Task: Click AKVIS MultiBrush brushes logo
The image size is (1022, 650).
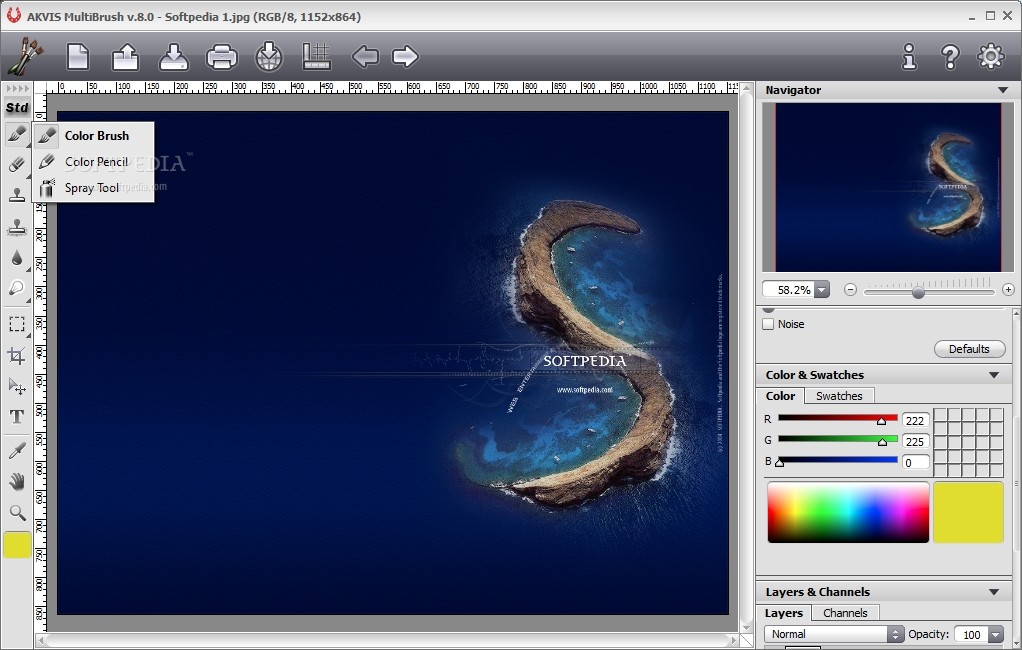Action: coord(25,56)
